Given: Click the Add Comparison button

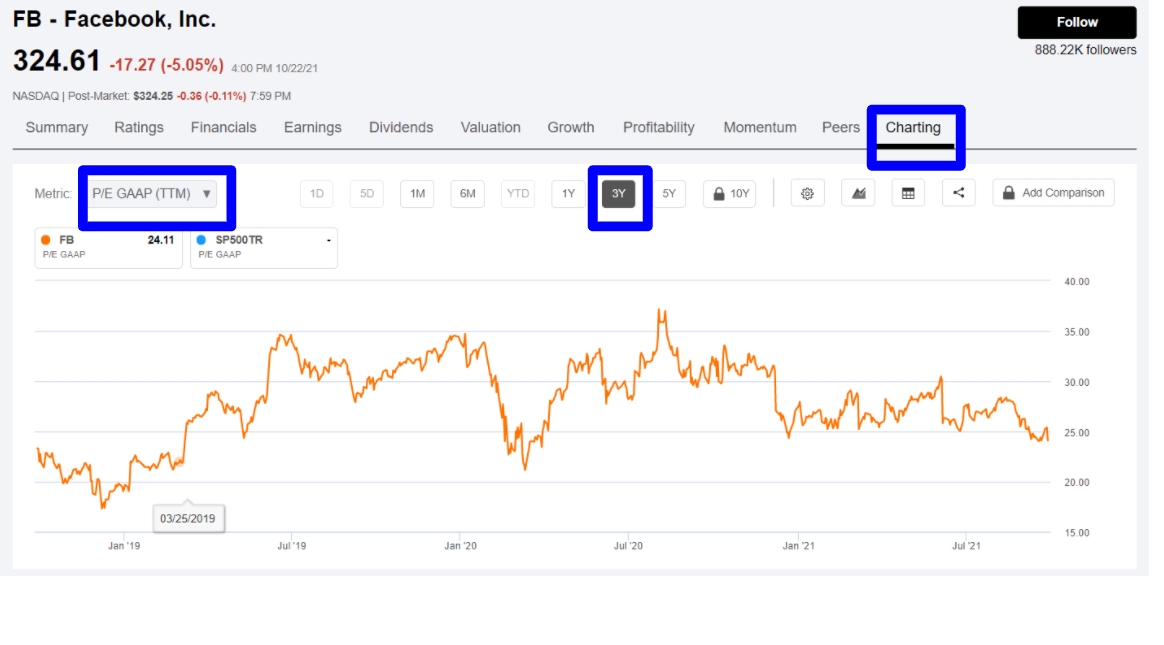Looking at the screenshot, I should coord(1053,193).
